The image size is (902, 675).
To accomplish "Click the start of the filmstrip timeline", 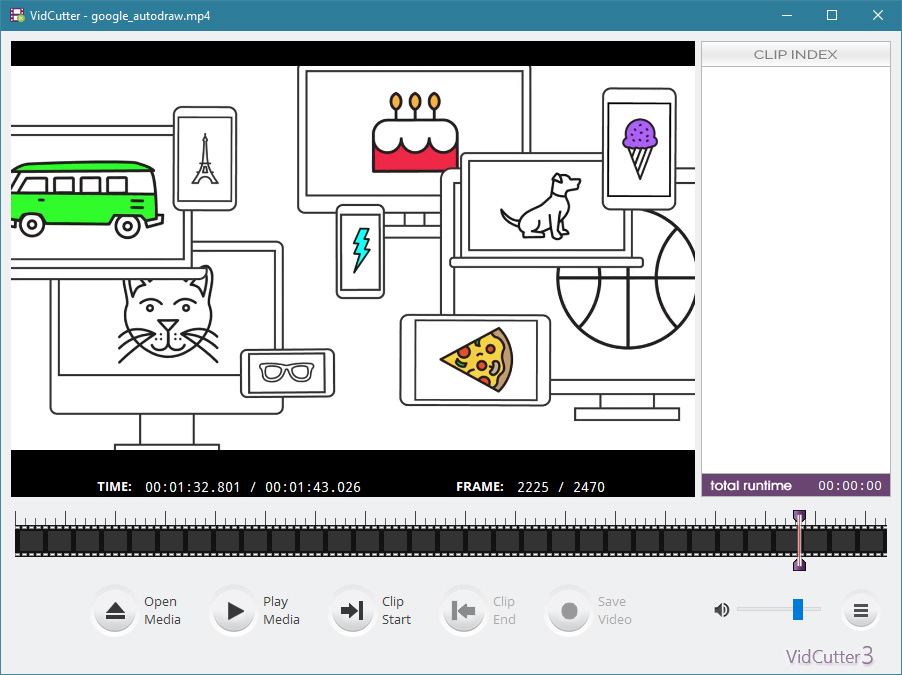I will [20, 541].
